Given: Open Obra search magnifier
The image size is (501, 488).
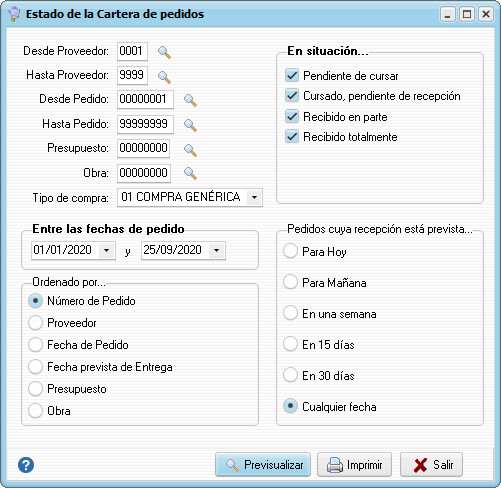Looking at the screenshot, I should pyautogui.click(x=190, y=173).
